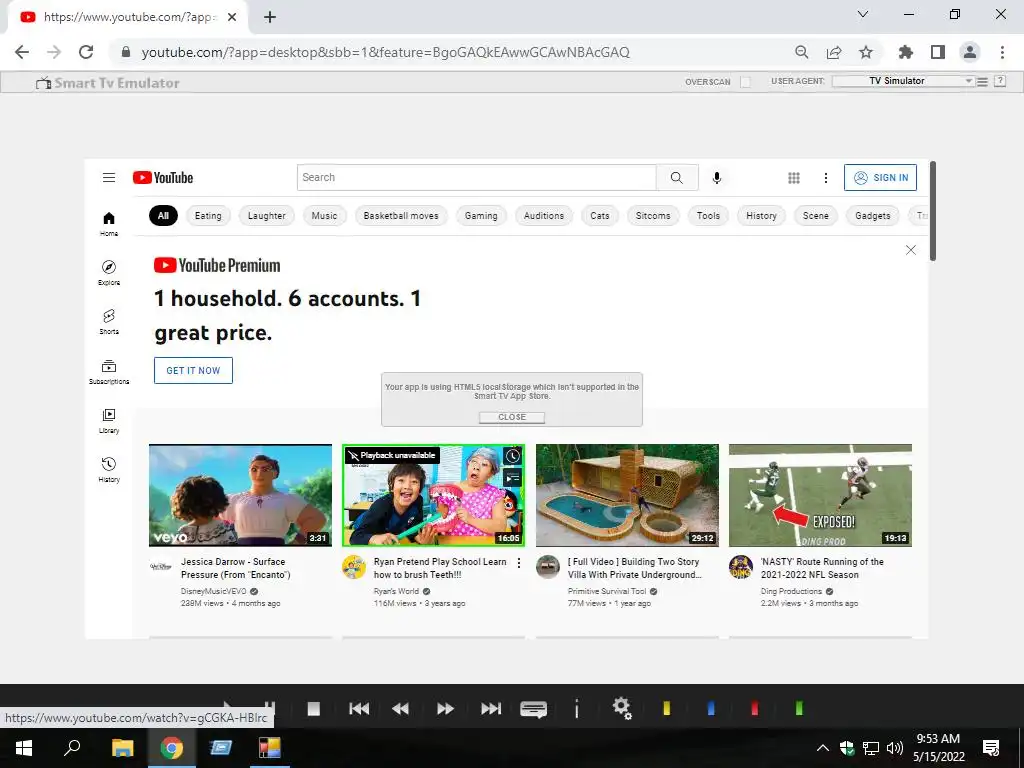The width and height of the screenshot is (1024, 768).
Task: Open the emulator menu lines icon
Action: click(x=982, y=82)
